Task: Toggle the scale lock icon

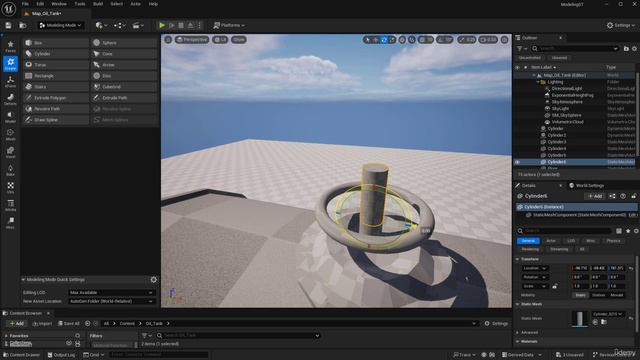Action: point(555,286)
